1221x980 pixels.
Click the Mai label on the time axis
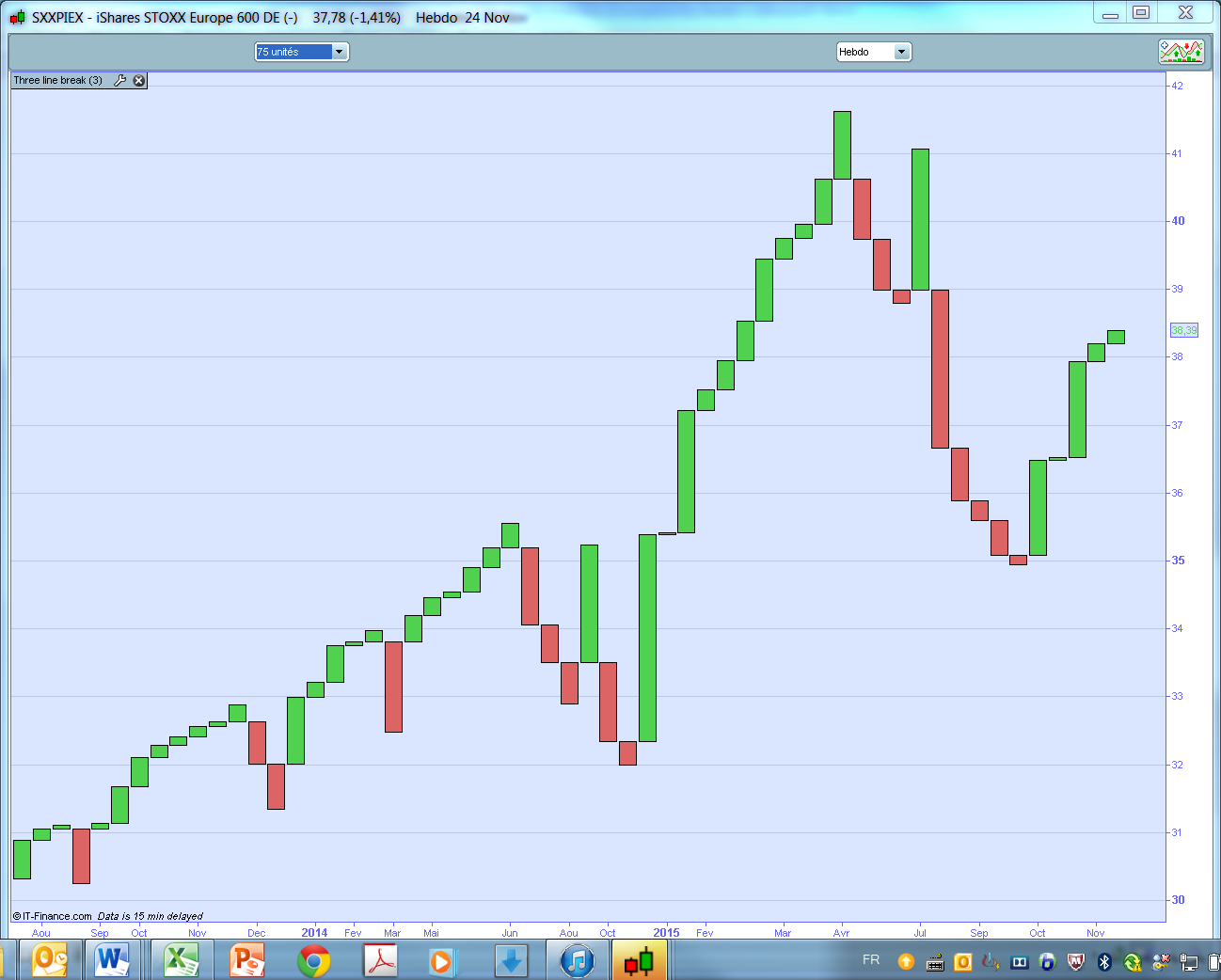pyautogui.click(x=431, y=933)
